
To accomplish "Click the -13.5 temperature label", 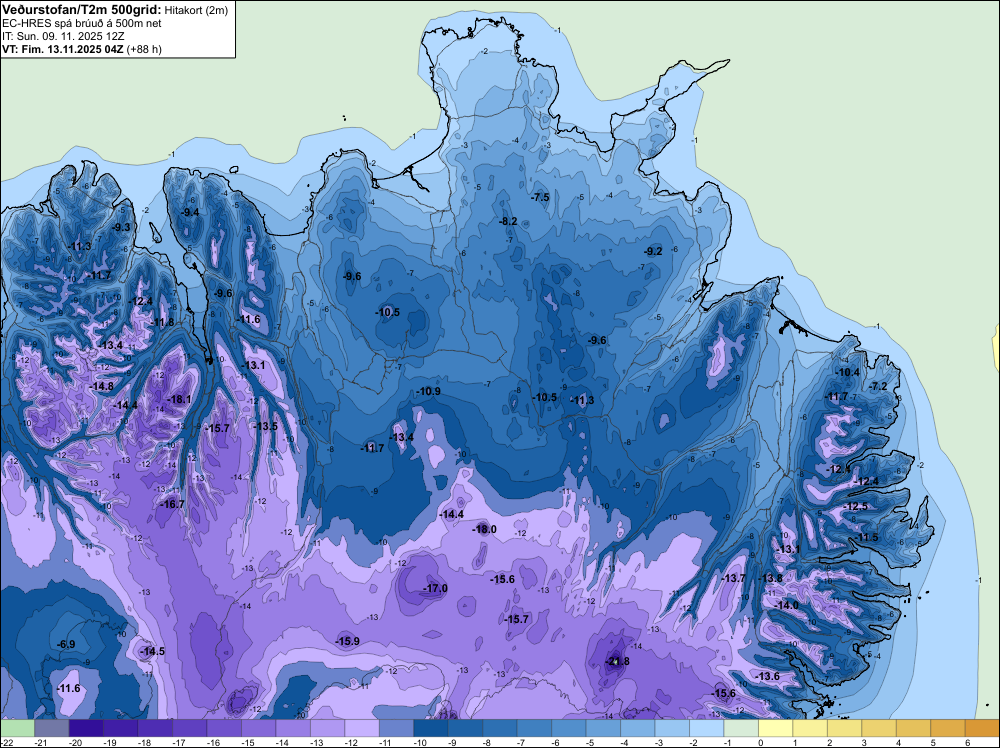I will 265,426.
